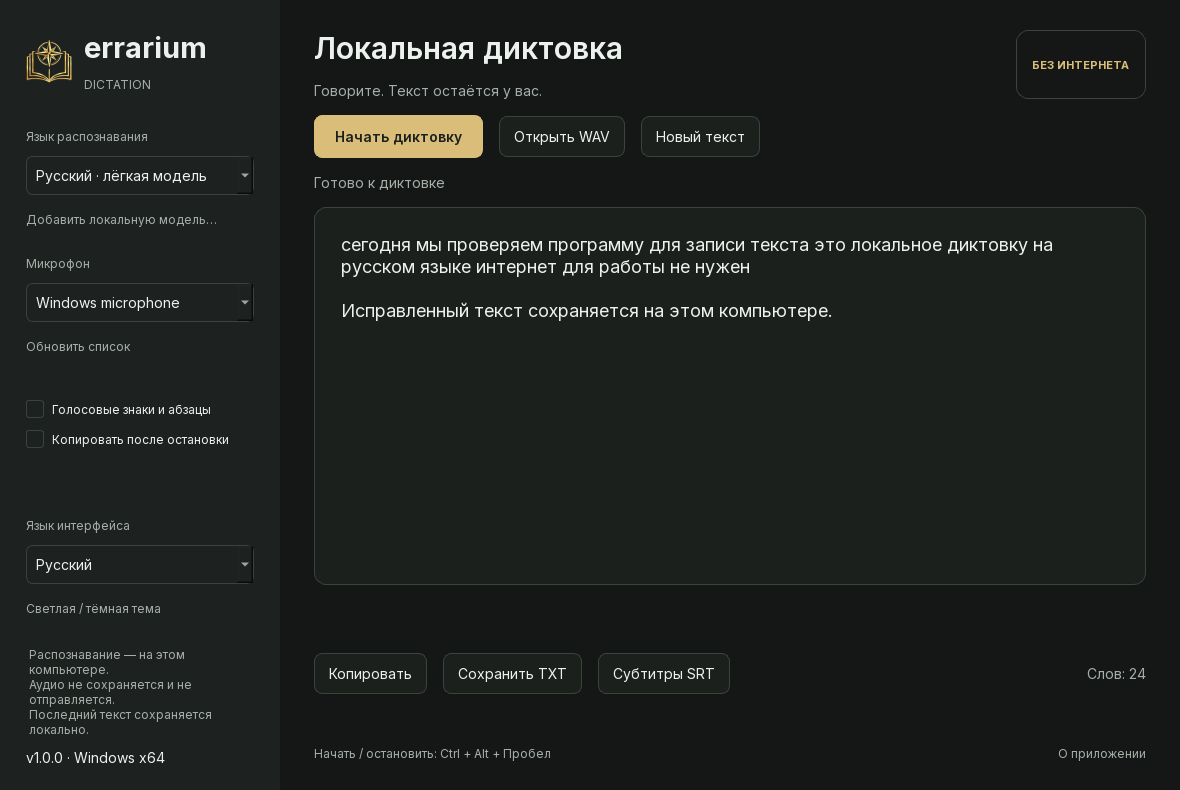Click the "Язык распознавания" label
1180x790 pixels.
pos(87,137)
